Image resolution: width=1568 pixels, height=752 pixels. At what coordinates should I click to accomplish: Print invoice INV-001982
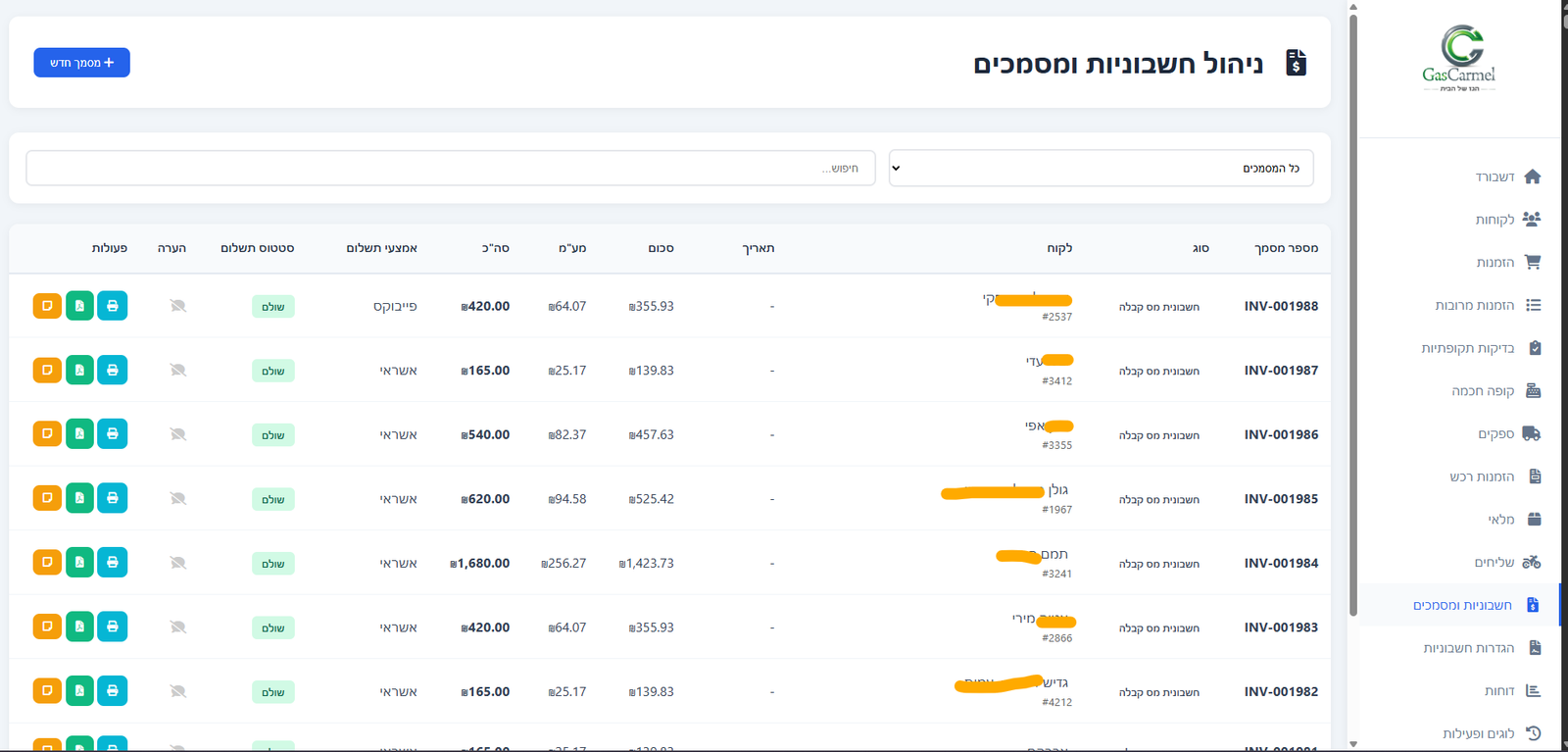click(113, 690)
